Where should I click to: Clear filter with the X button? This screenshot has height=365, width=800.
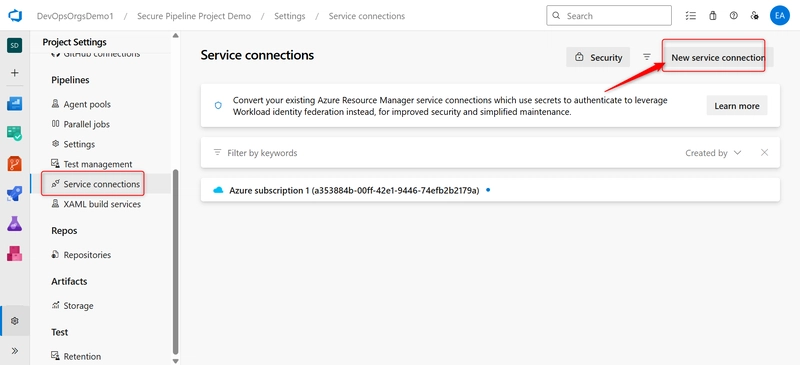pyautogui.click(x=764, y=153)
